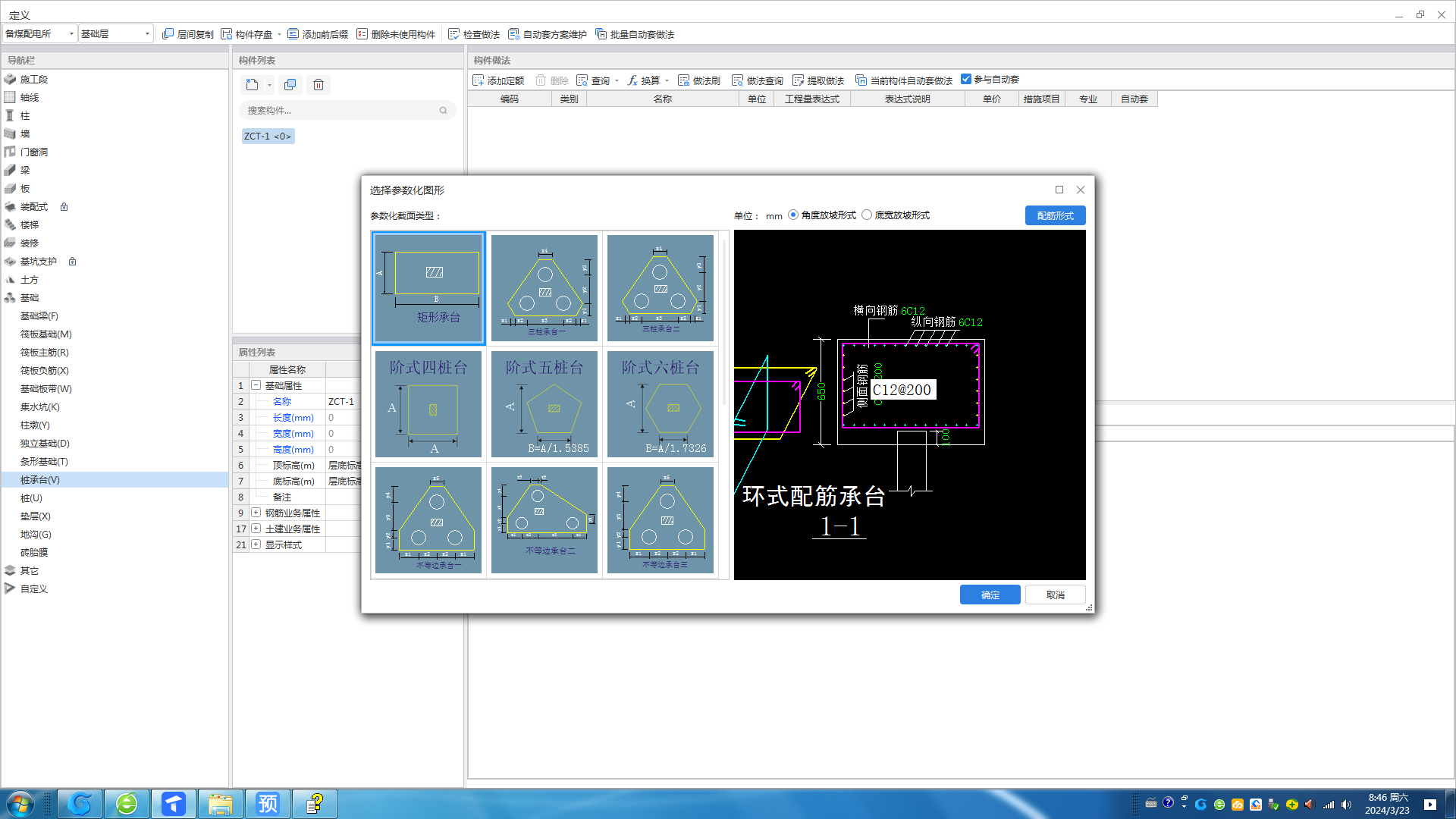Choose the 三桩承台一 thumbnail
This screenshot has height=819, width=1456.
(544, 288)
